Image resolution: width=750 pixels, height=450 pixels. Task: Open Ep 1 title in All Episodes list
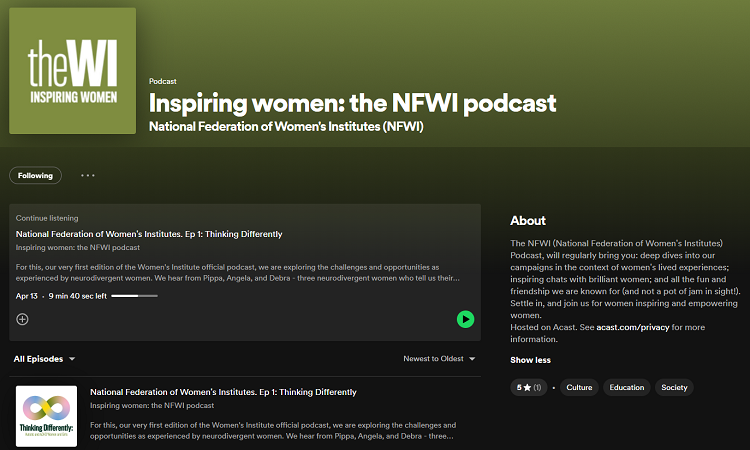tap(223, 392)
